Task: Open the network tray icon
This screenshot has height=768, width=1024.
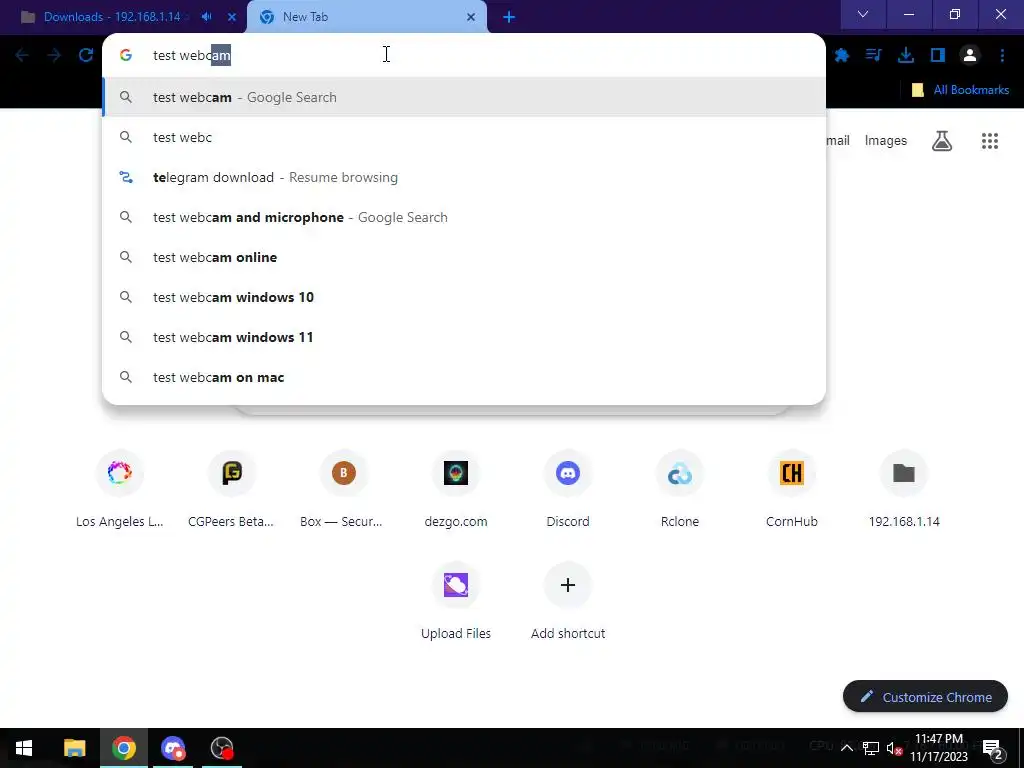Action: point(871,748)
